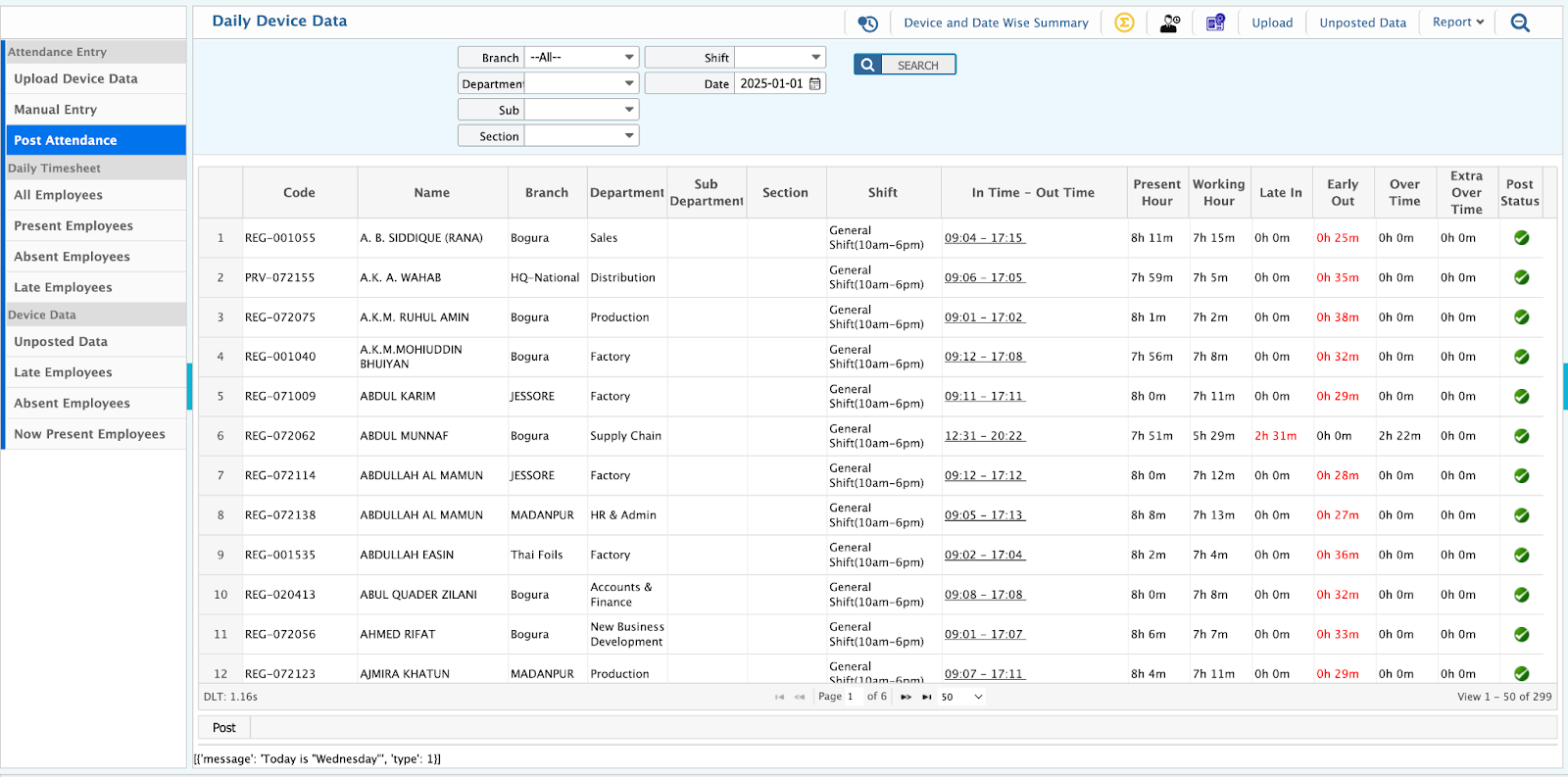Open the calendar picker beside Date field
The height and width of the screenshot is (777, 1568).
pyautogui.click(x=815, y=84)
